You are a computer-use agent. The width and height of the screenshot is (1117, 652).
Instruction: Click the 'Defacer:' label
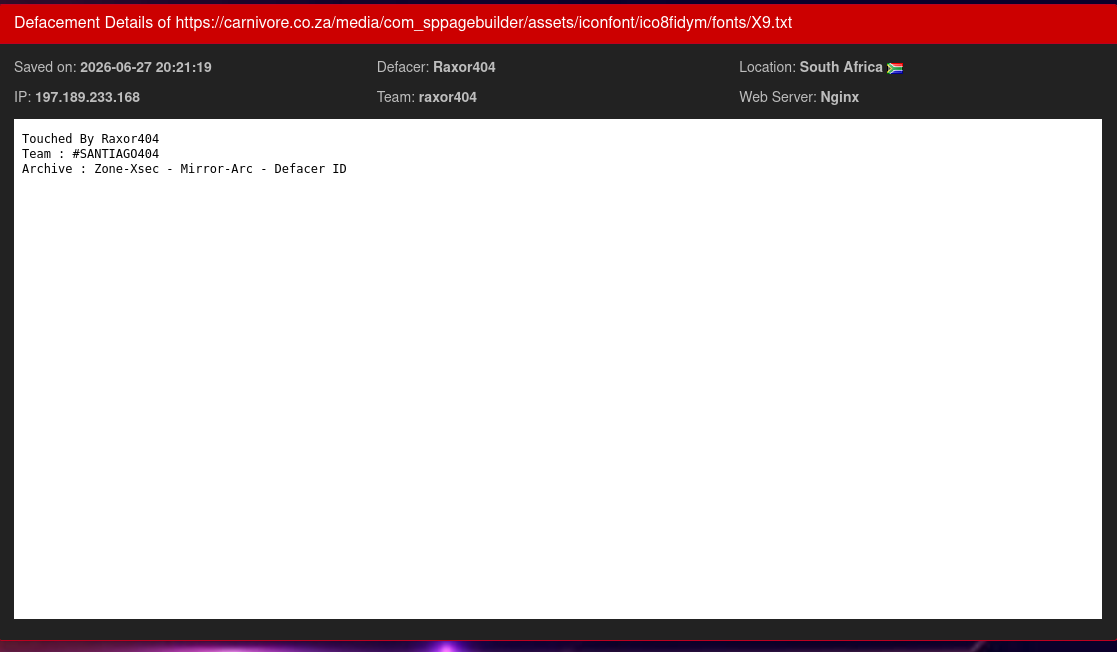coord(403,67)
